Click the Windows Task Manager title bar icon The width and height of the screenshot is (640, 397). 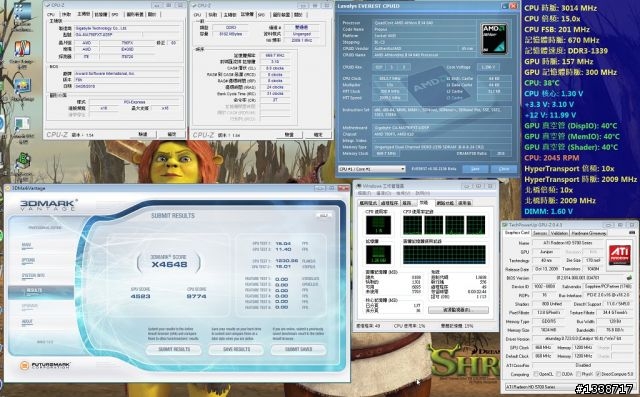(x=359, y=186)
